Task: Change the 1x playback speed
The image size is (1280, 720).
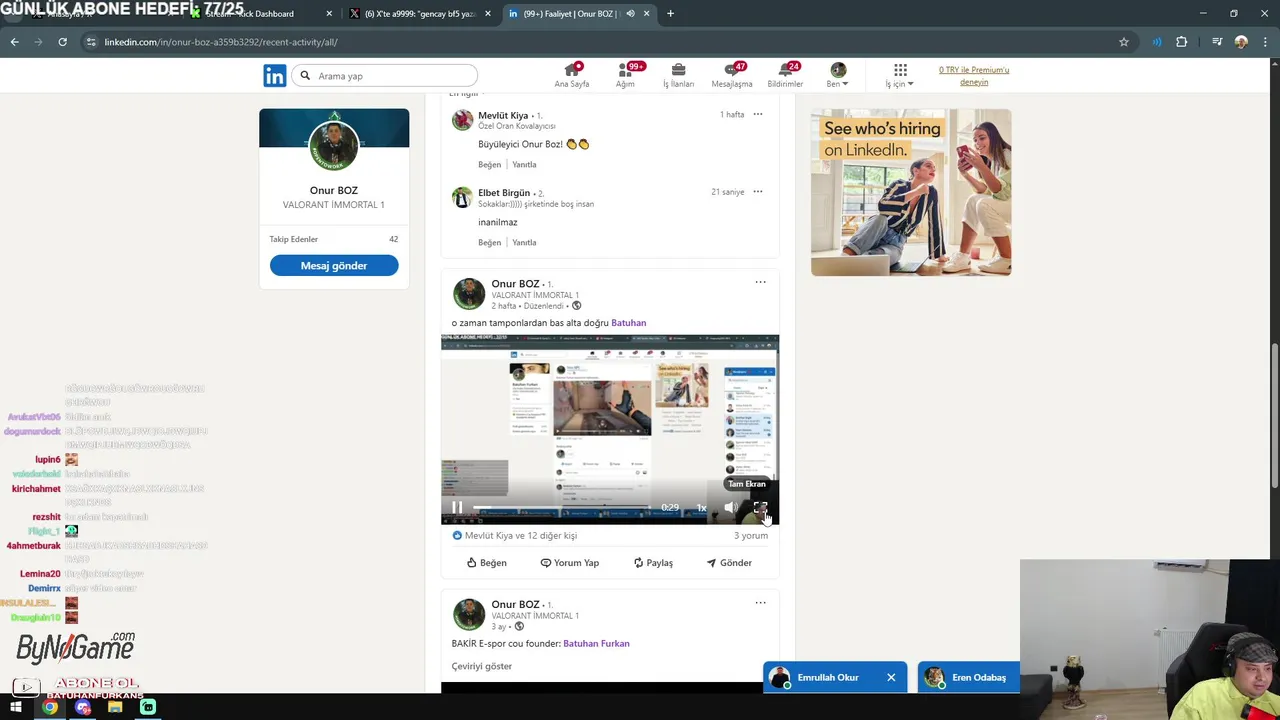Action: [x=701, y=508]
